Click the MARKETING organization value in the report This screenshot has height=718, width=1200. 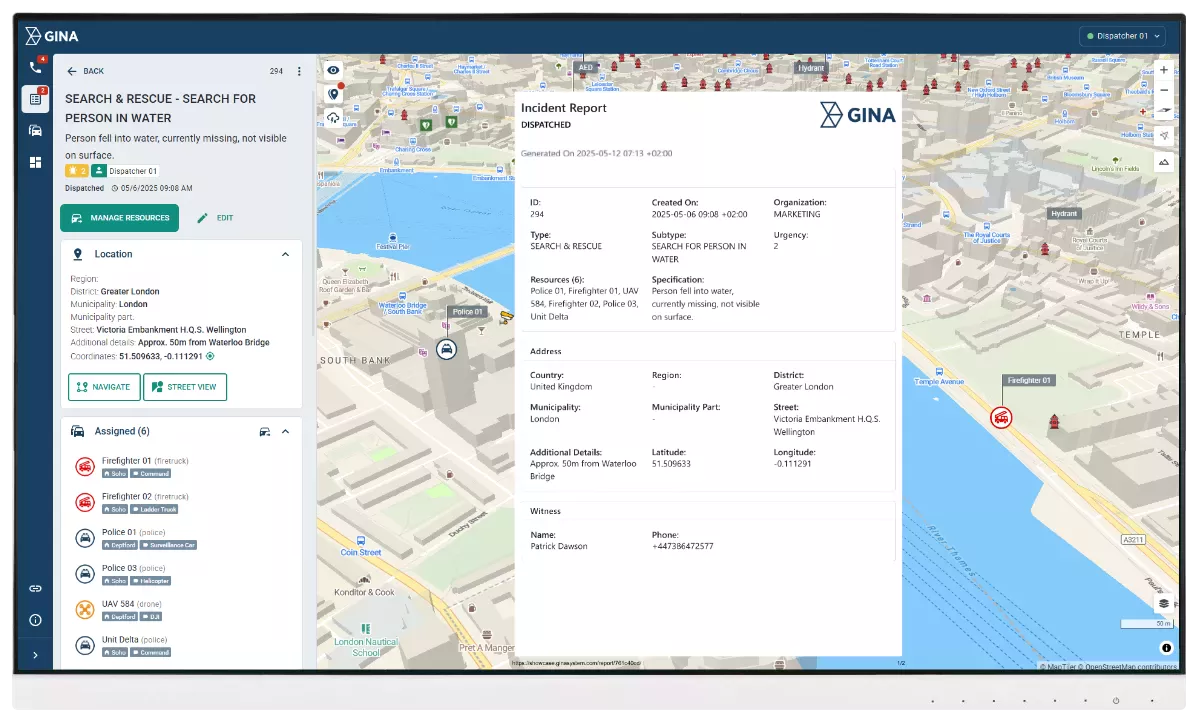[797, 214]
